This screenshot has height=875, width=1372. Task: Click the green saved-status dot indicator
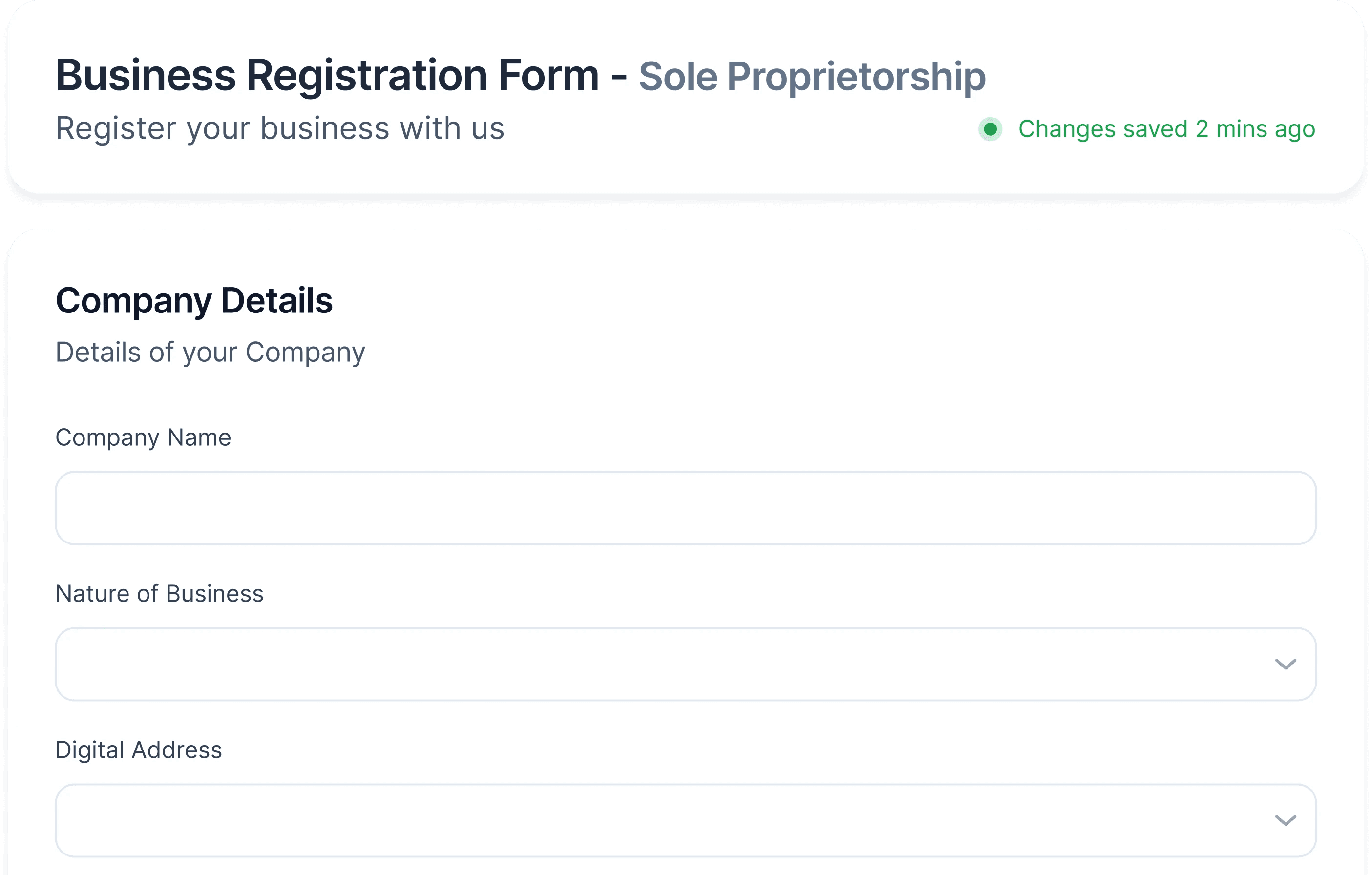click(990, 129)
